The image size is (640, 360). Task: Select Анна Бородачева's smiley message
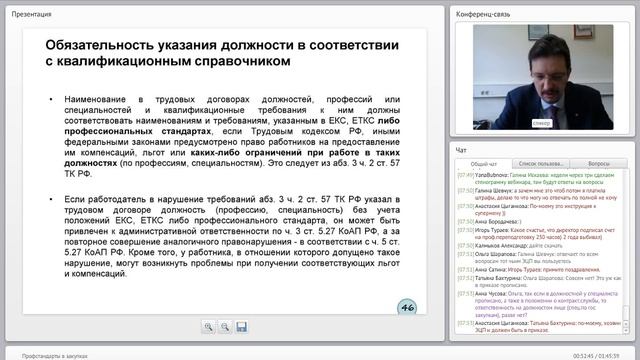click(x=489, y=222)
